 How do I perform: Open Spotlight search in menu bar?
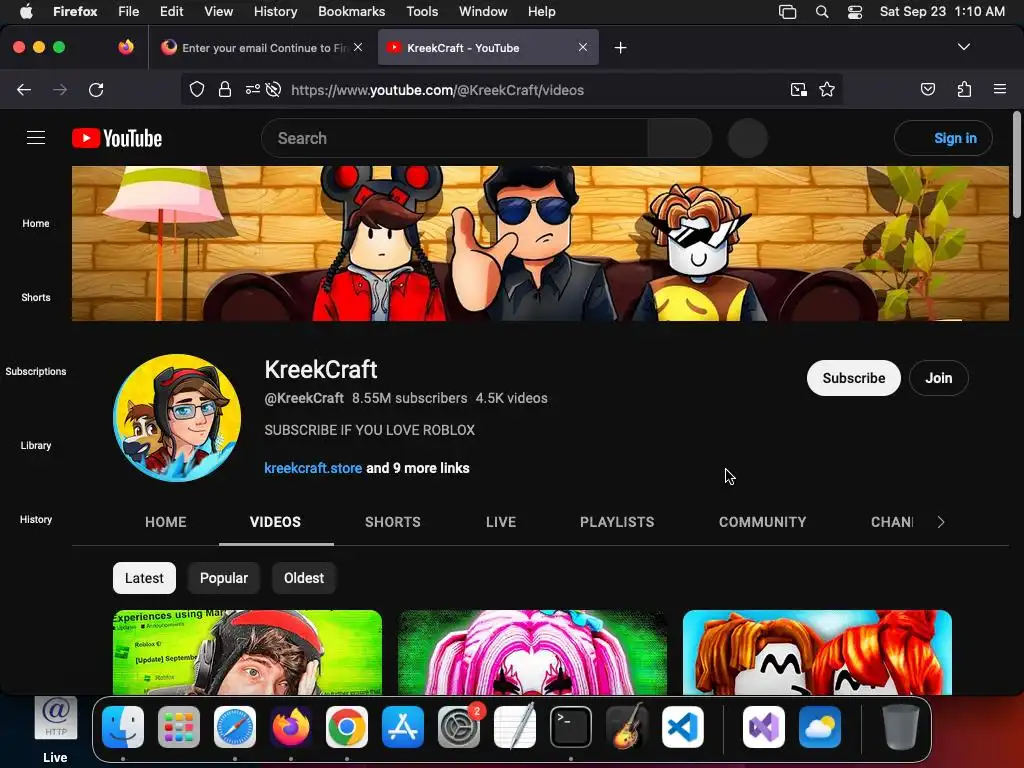(822, 11)
